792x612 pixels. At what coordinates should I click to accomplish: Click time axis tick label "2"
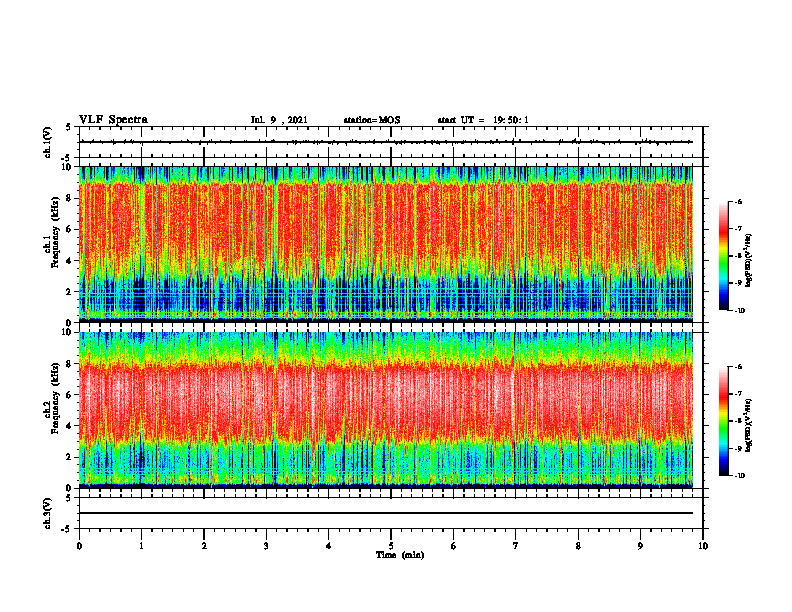click(204, 546)
